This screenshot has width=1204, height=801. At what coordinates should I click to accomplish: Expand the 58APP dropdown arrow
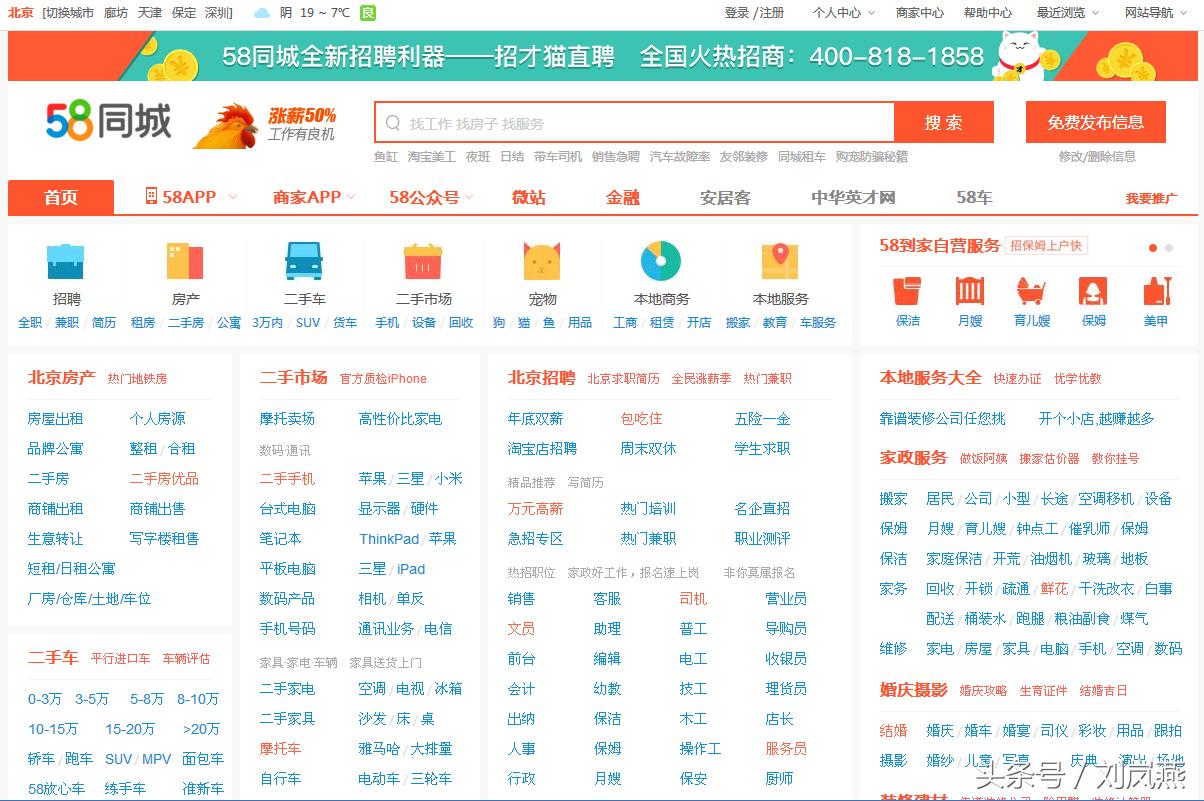234,197
